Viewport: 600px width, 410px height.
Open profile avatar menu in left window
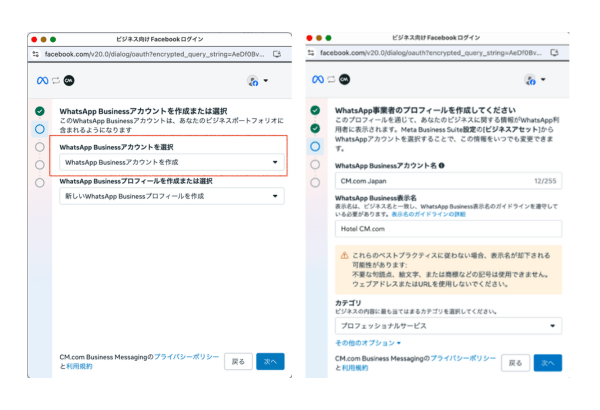(x=257, y=81)
